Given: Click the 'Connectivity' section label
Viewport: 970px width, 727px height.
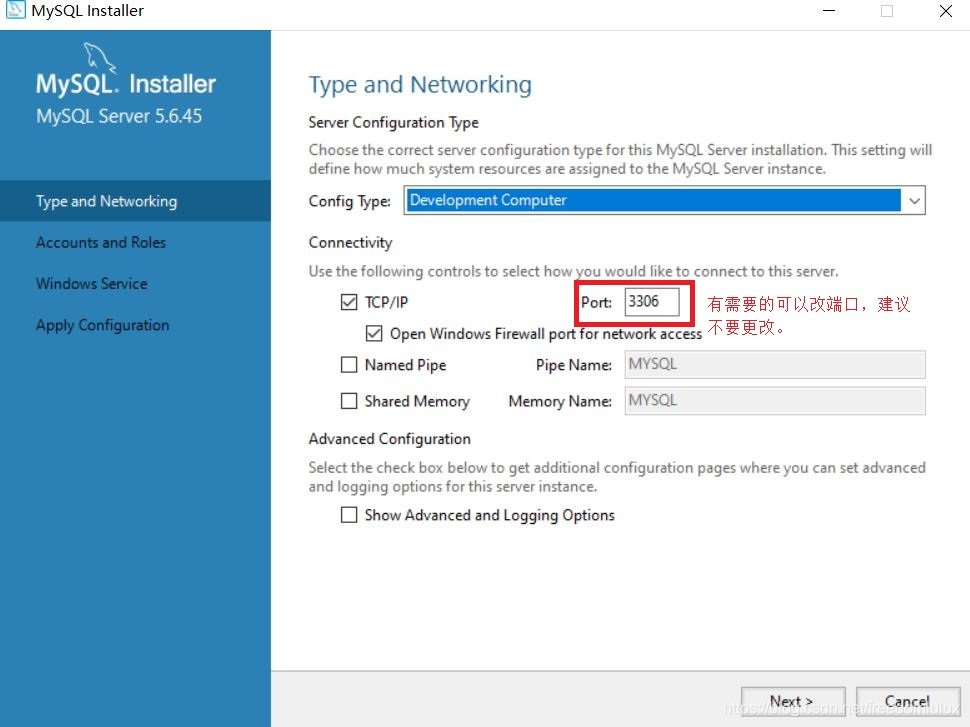Looking at the screenshot, I should point(350,243).
